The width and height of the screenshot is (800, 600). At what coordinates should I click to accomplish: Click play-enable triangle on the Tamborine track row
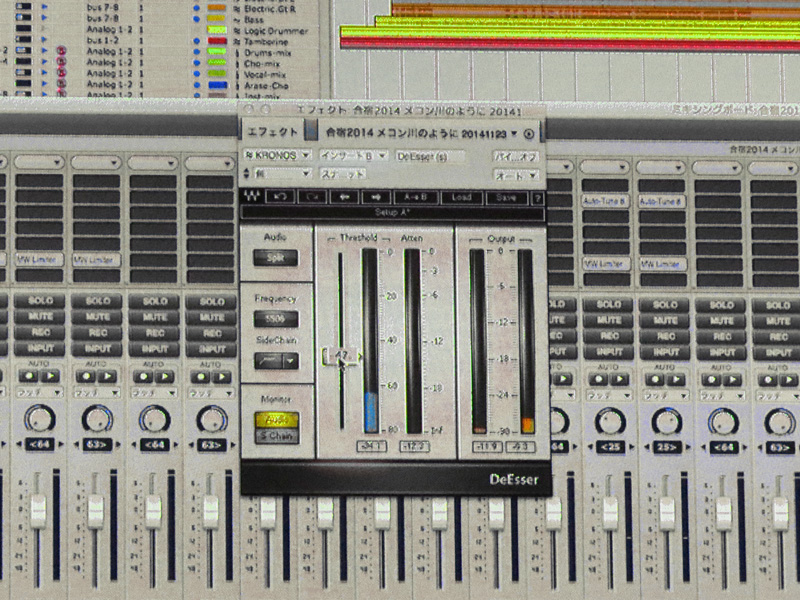(44, 40)
